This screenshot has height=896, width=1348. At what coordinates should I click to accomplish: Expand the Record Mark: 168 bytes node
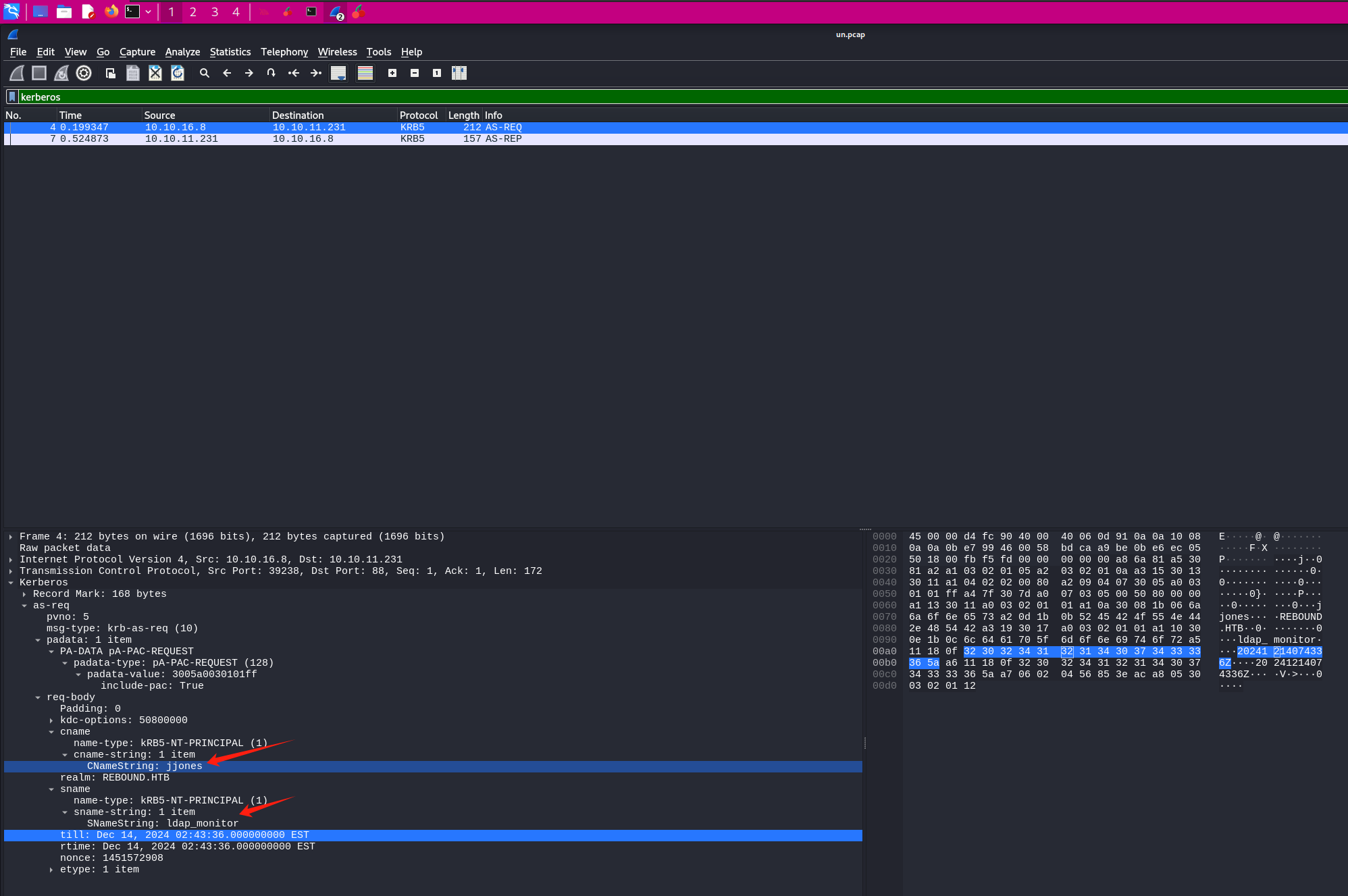pyautogui.click(x=24, y=594)
